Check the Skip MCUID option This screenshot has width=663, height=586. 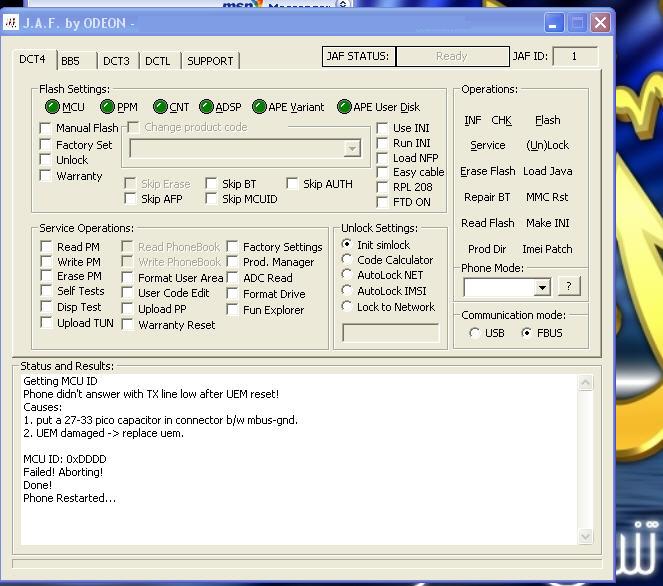(211, 199)
